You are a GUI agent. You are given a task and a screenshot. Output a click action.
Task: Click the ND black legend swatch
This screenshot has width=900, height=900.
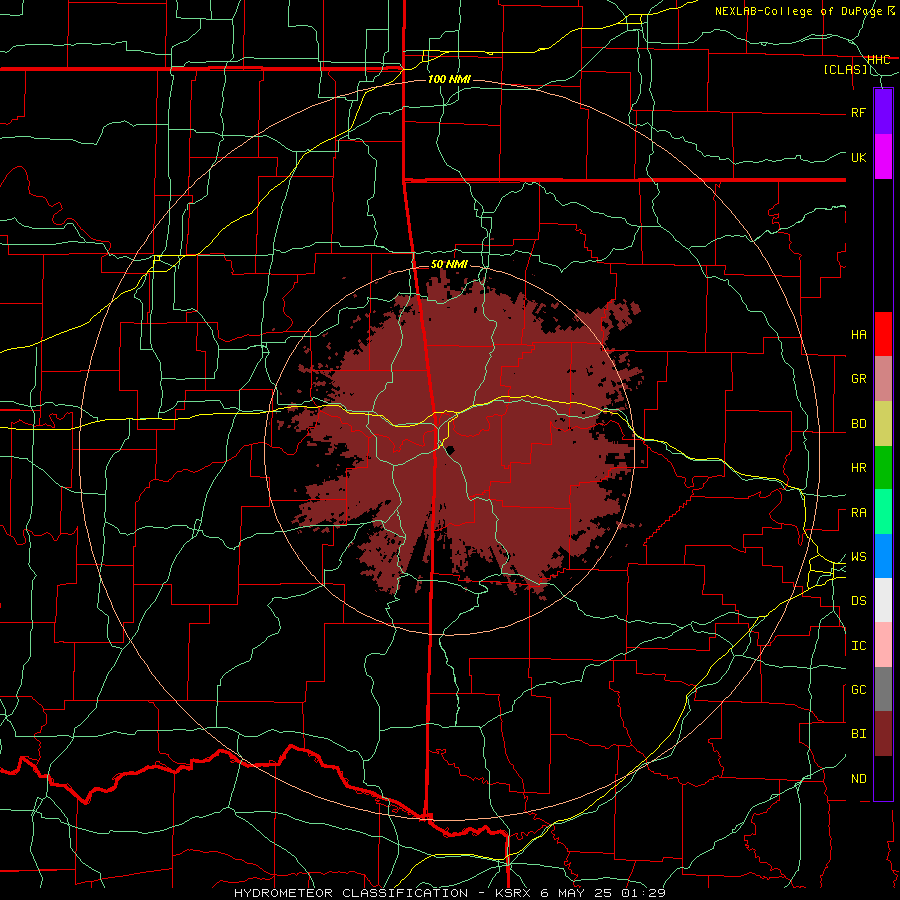point(883,778)
